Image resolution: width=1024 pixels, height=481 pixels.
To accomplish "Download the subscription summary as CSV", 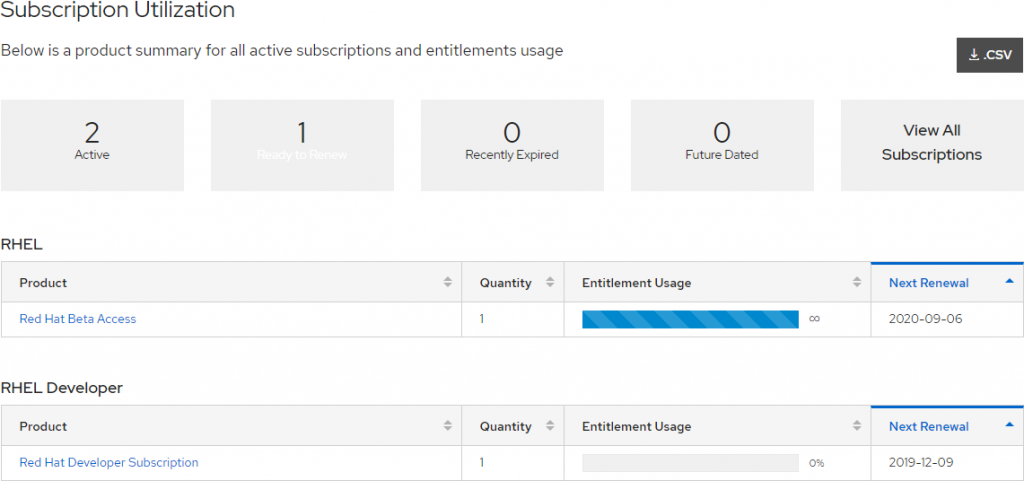I will pos(989,55).
